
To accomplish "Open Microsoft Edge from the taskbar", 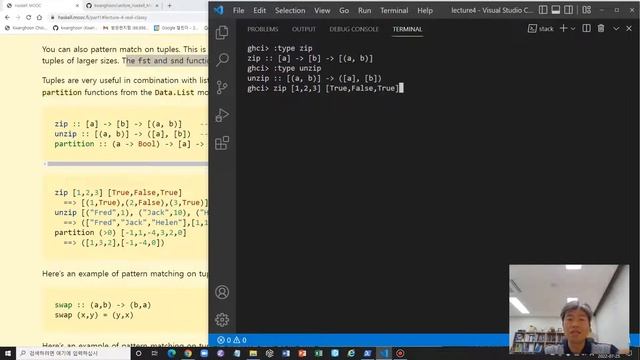I will point(171,353).
